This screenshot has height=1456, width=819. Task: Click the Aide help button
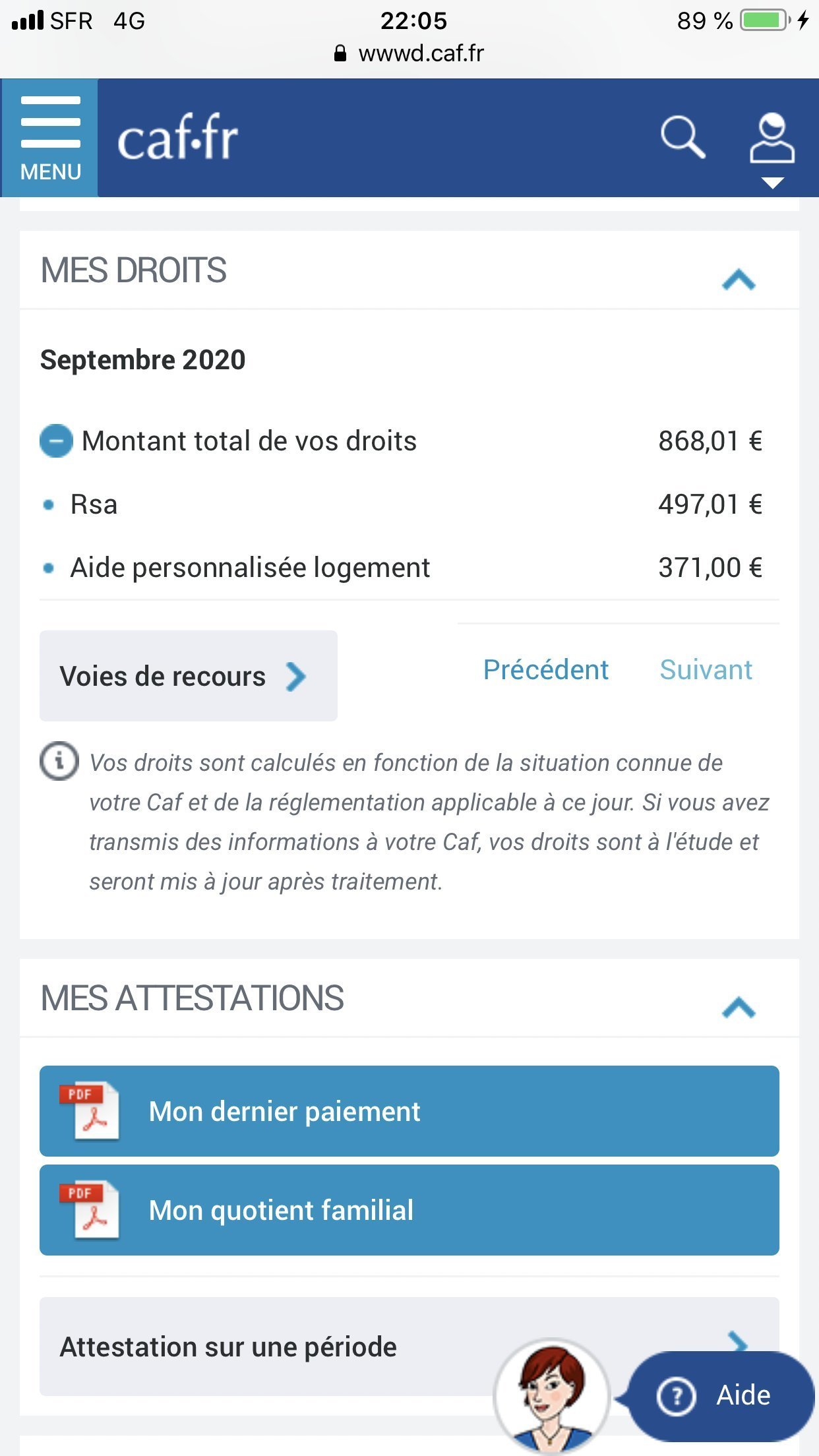point(721,1395)
